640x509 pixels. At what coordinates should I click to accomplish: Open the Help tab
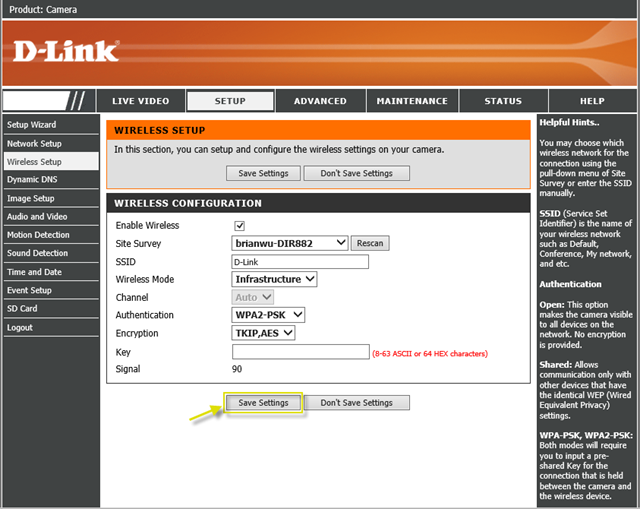click(x=592, y=101)
